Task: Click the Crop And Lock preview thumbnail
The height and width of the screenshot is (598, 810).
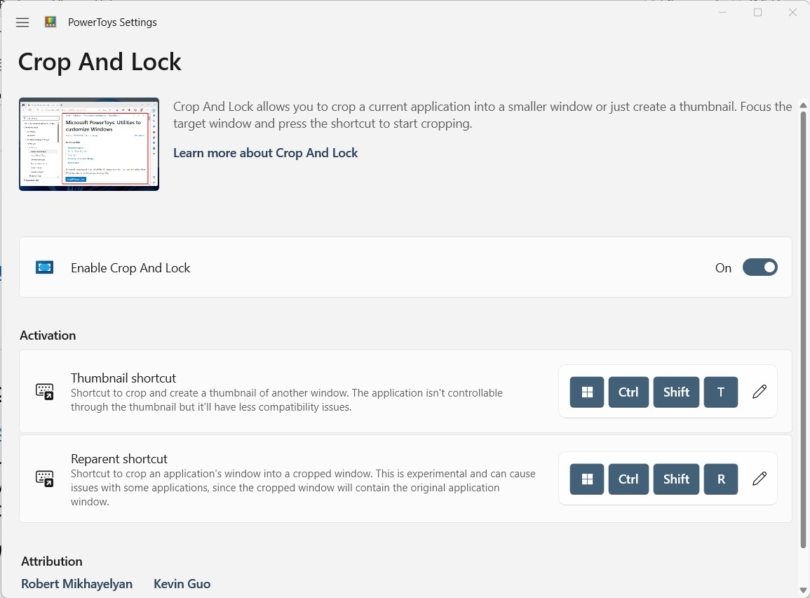Action: coord(89,143)
